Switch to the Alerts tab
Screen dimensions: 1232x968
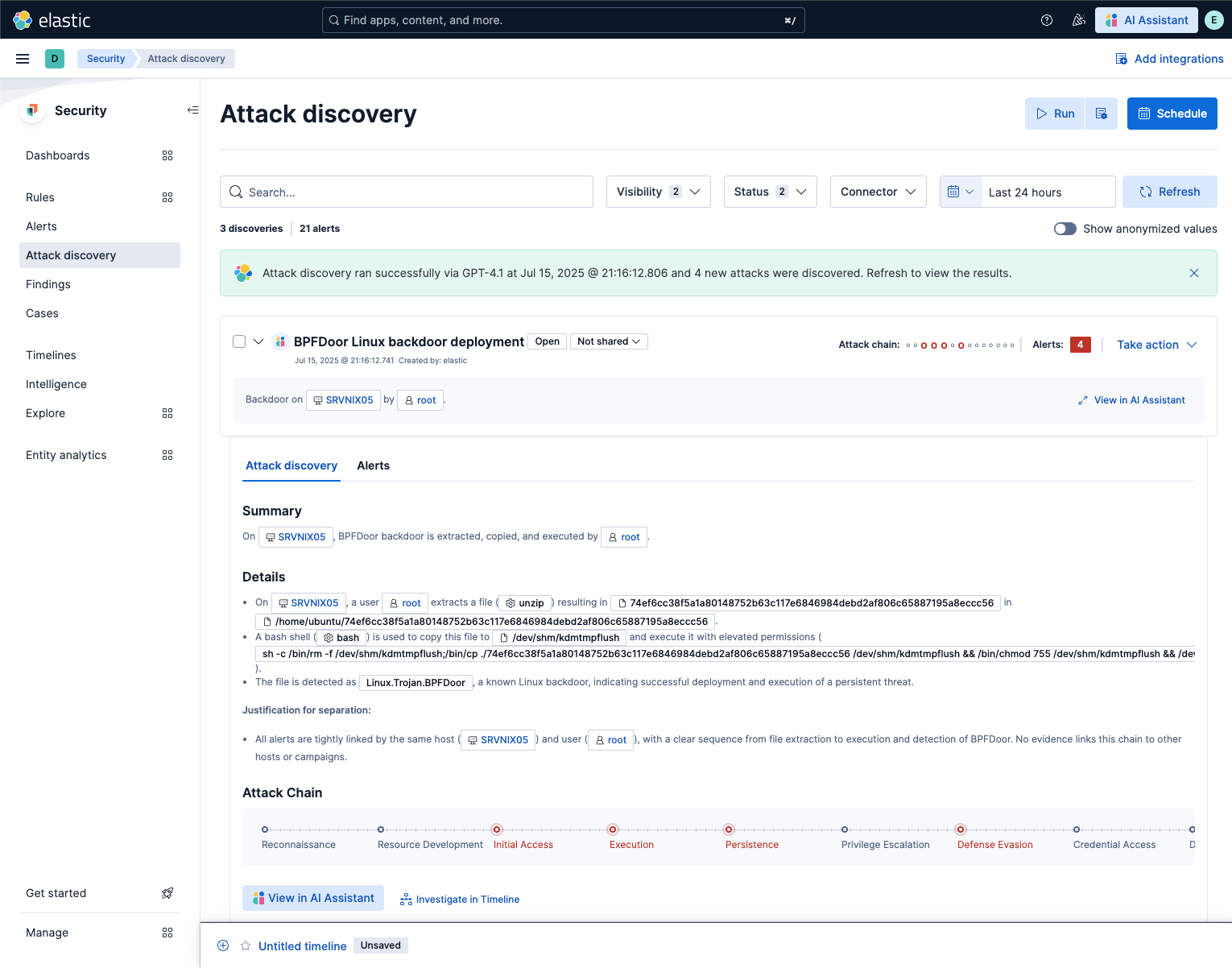pos(373,465)
